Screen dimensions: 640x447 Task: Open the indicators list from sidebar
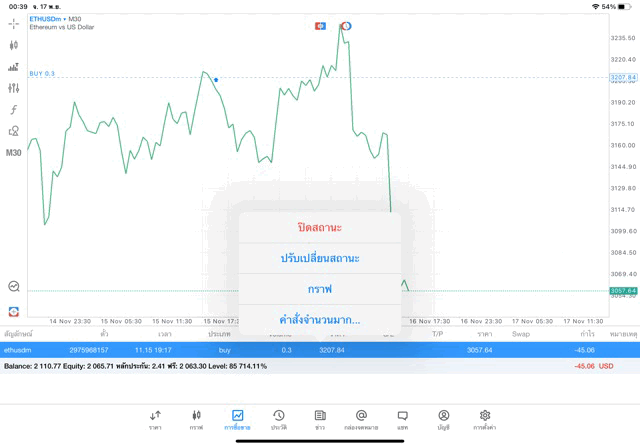[x=14, y=67]
